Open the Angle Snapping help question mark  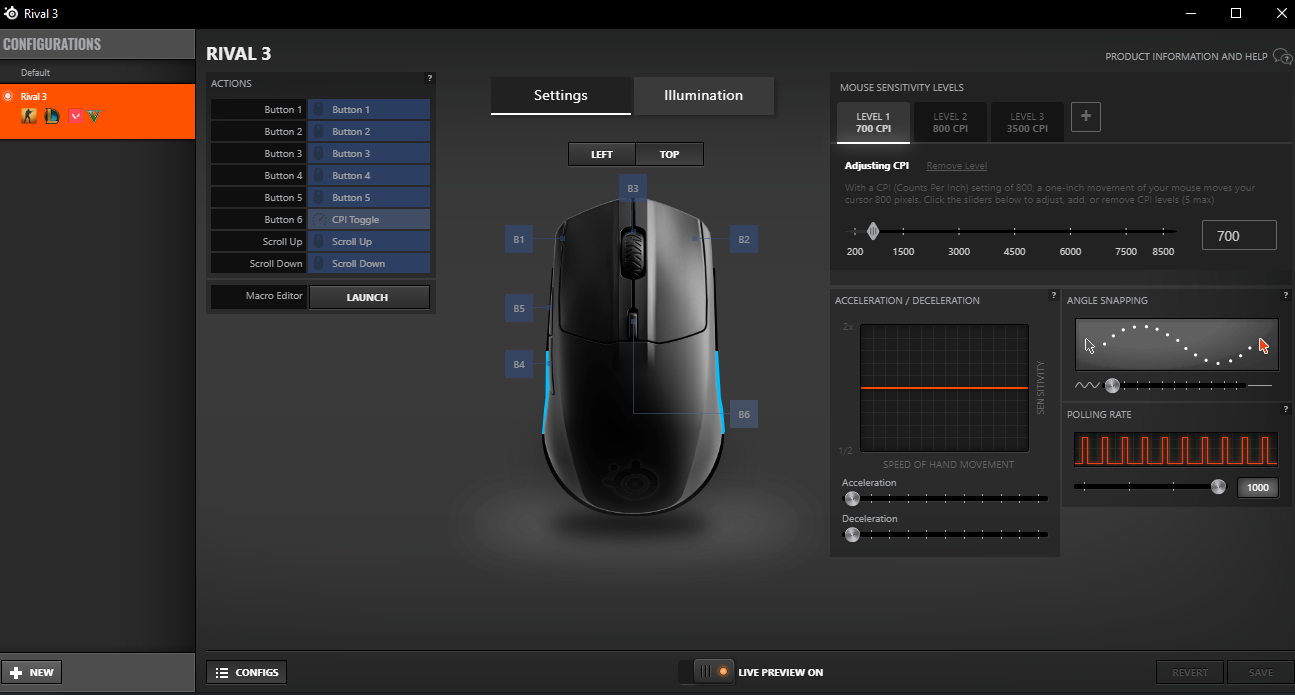coord(1285,295)
